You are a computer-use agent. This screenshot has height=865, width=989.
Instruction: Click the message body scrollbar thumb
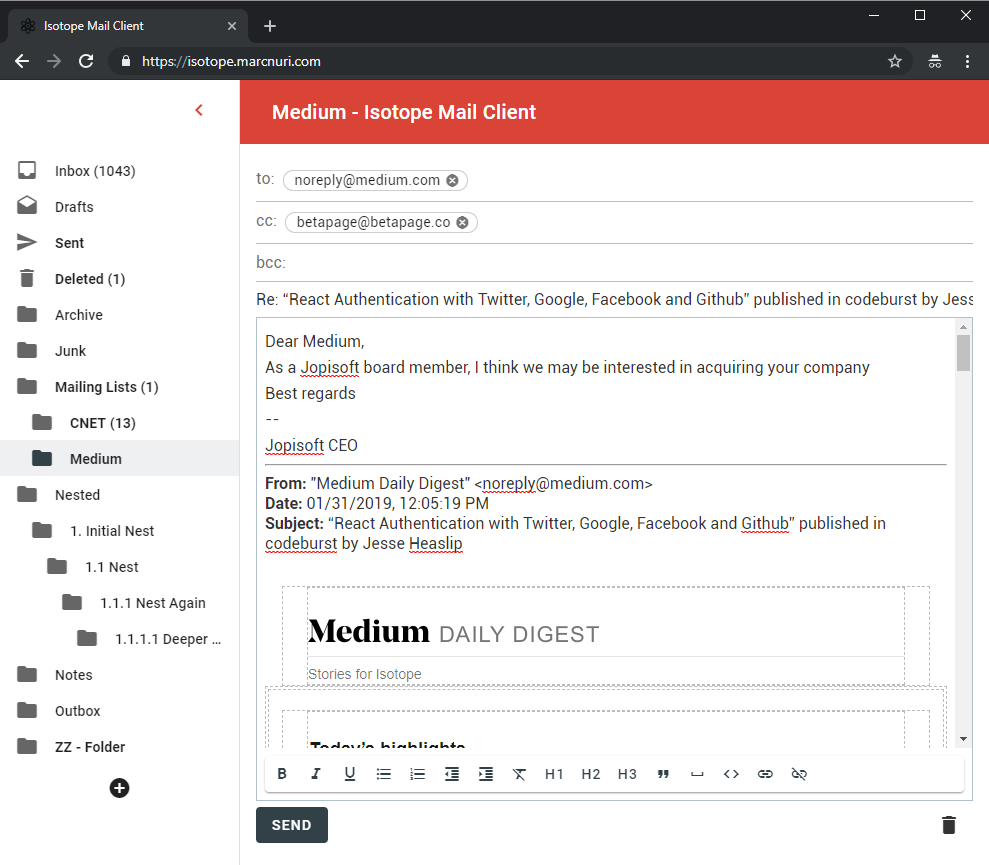(x=963, y=353)
